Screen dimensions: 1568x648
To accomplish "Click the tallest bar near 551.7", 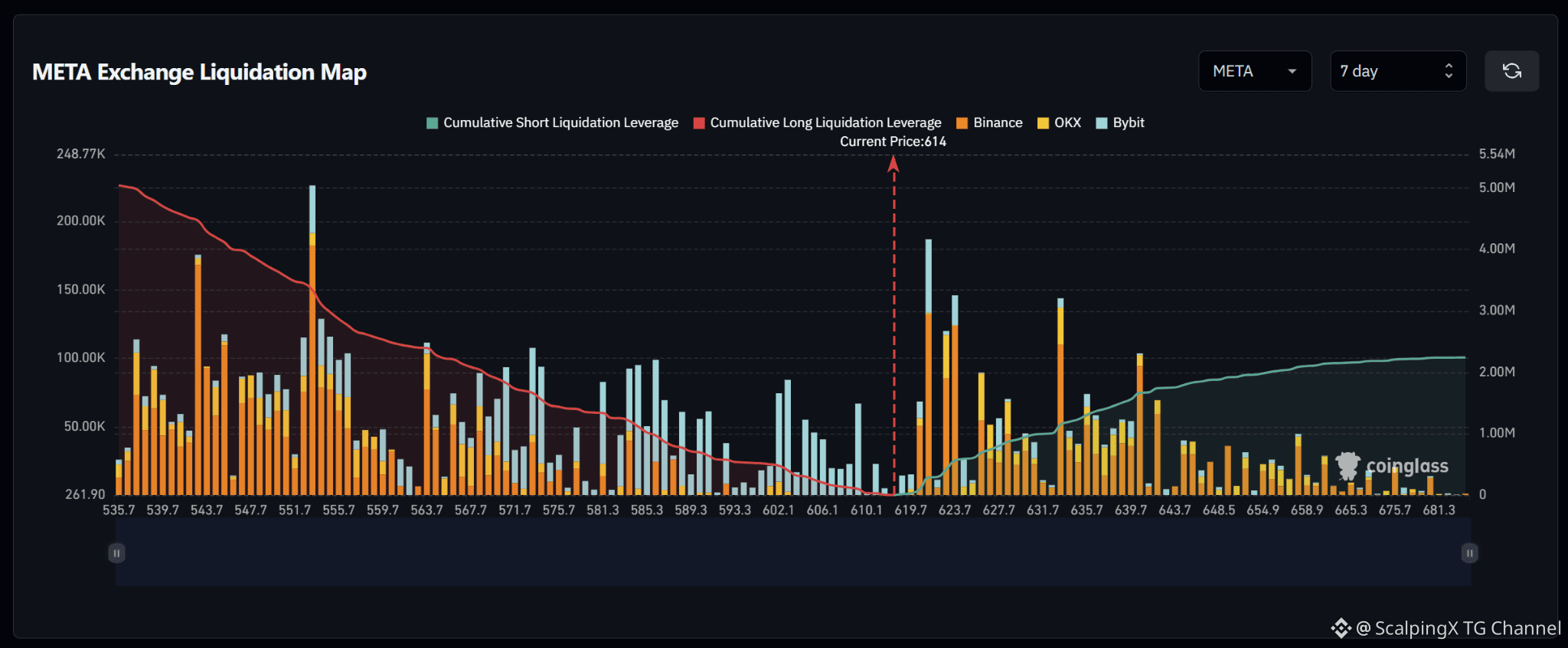I will click(312, 340).
